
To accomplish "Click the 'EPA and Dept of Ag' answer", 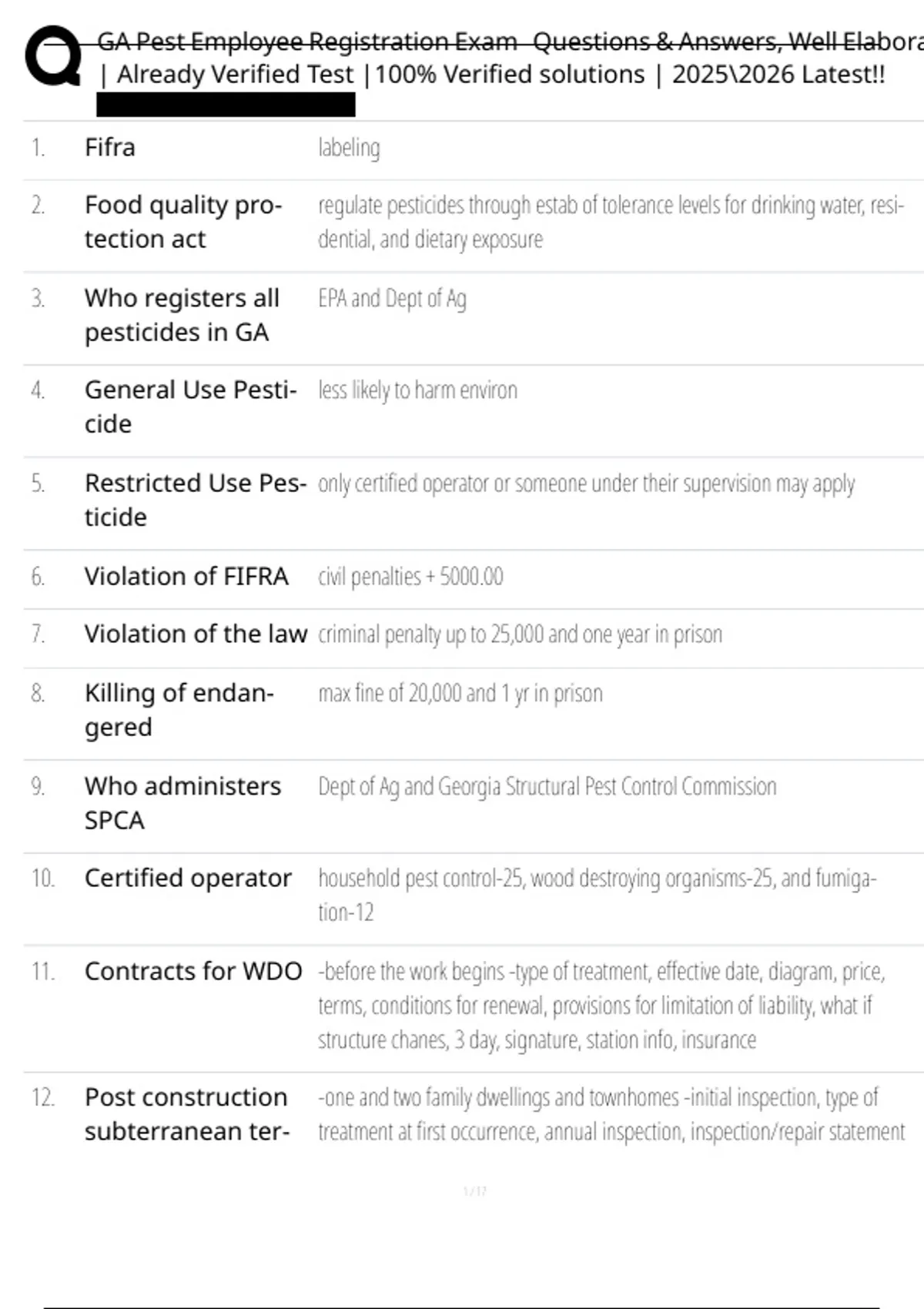I will [x=392, y=299].
